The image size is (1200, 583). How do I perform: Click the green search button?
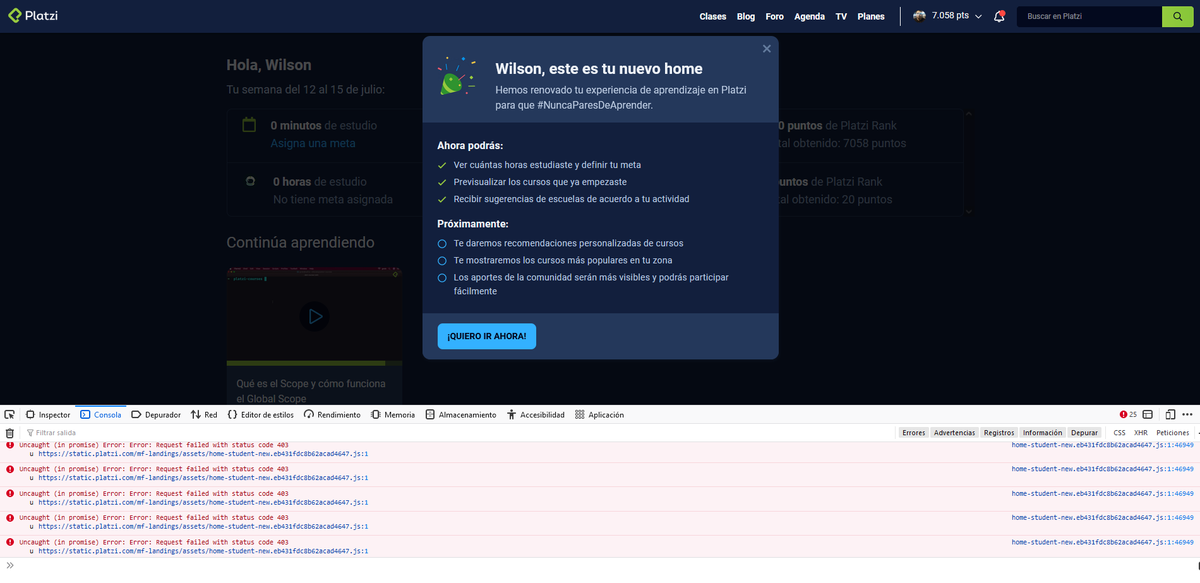coord(1177,16)
